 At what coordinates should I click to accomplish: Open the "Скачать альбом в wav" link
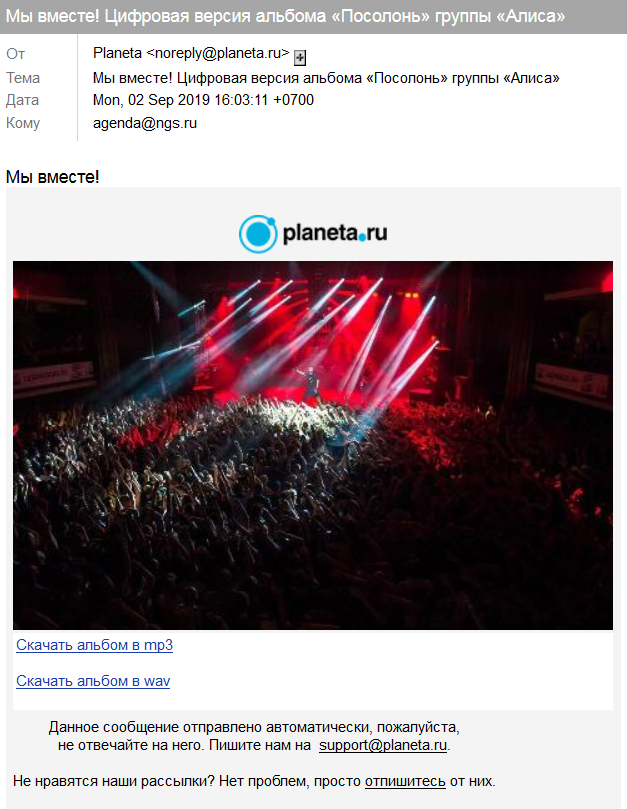(93, 681)
